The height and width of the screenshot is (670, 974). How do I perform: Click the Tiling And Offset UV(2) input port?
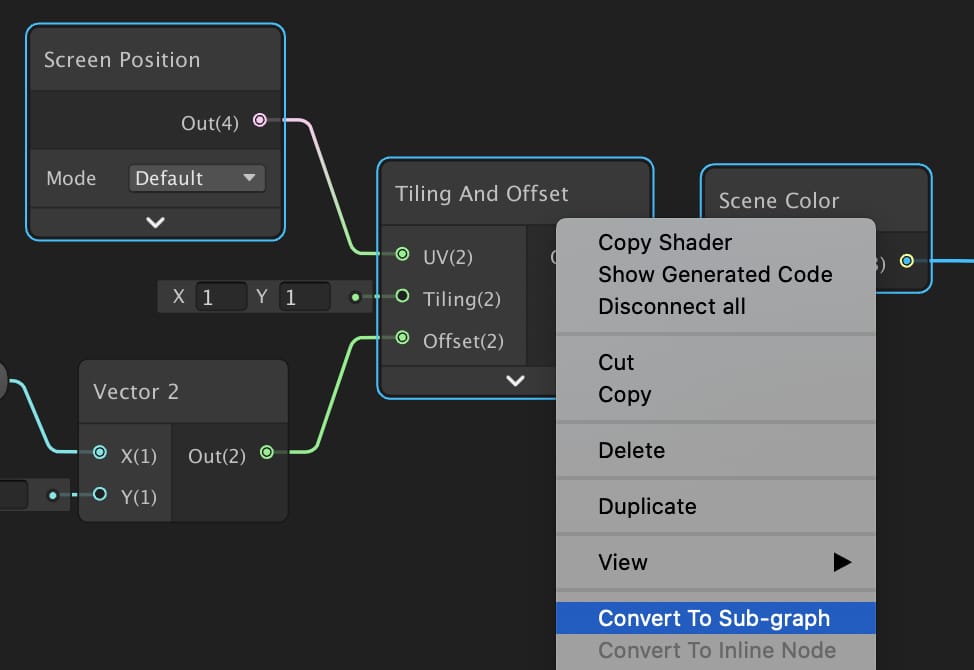pos(402,255)
